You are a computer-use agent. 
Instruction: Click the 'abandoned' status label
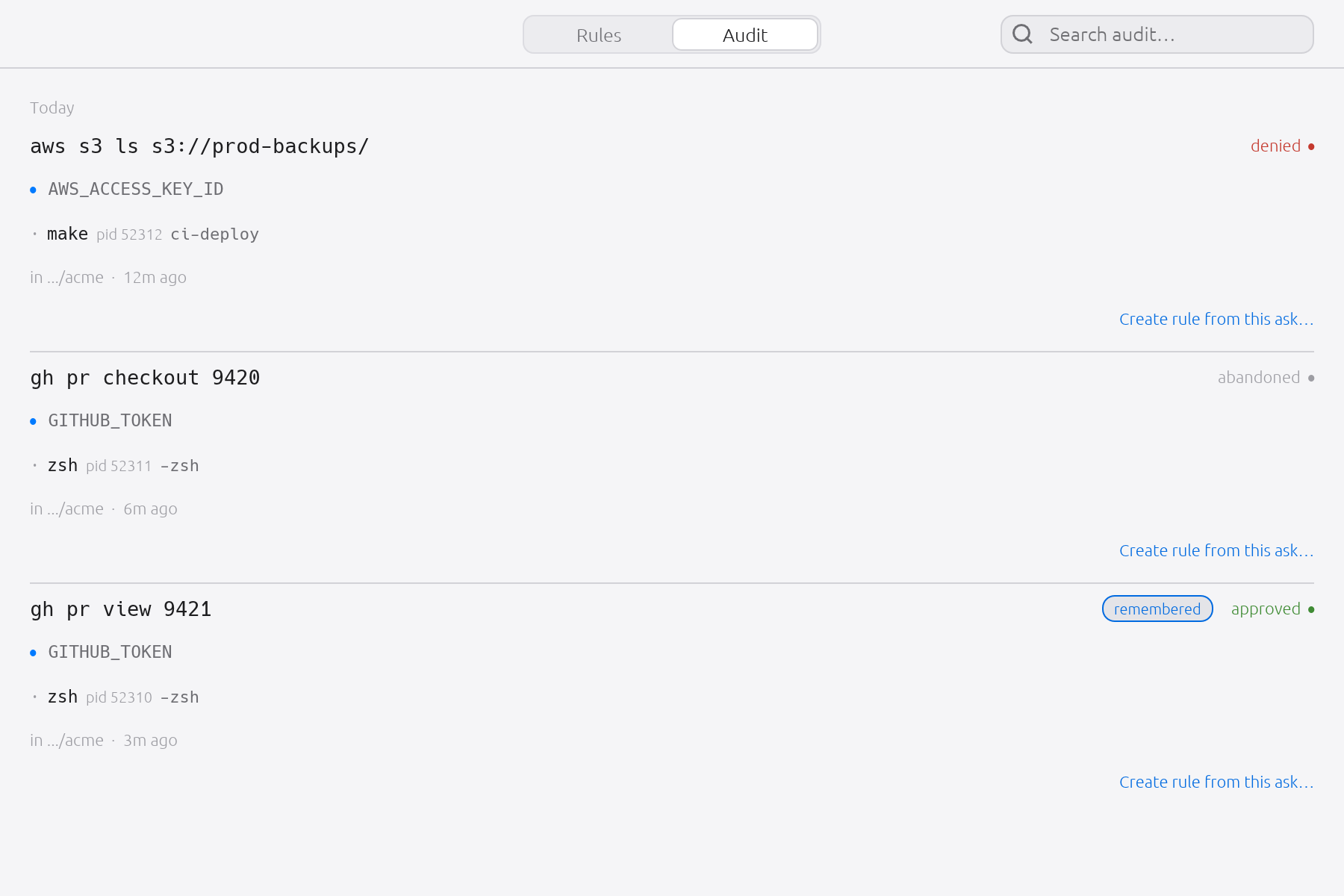tap(1259, 377)
